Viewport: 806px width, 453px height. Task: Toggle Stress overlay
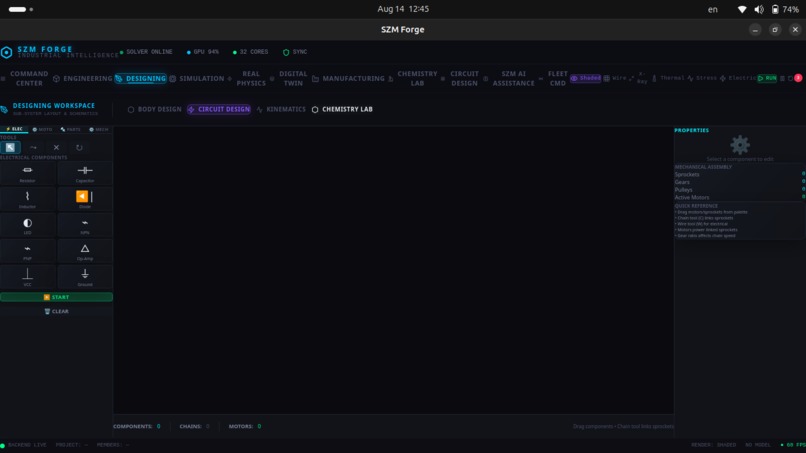click(x=702, y=78)
